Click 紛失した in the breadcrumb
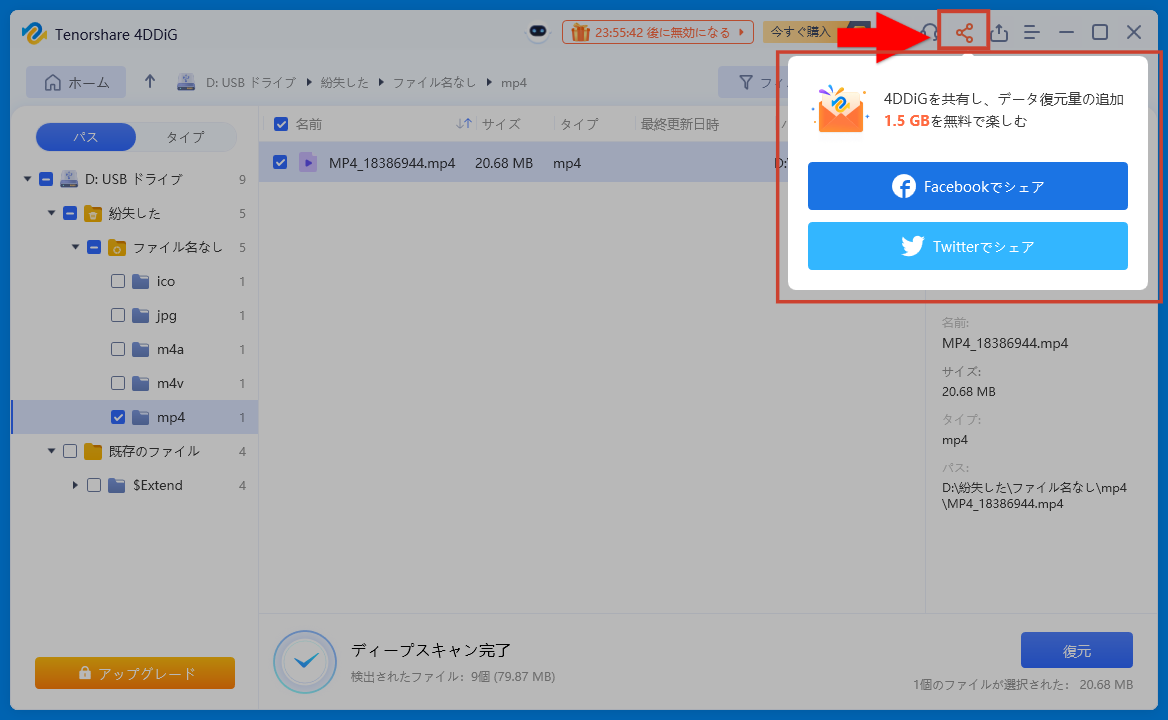This screenshot has width=1168, height=720. [x=344, y=83]
